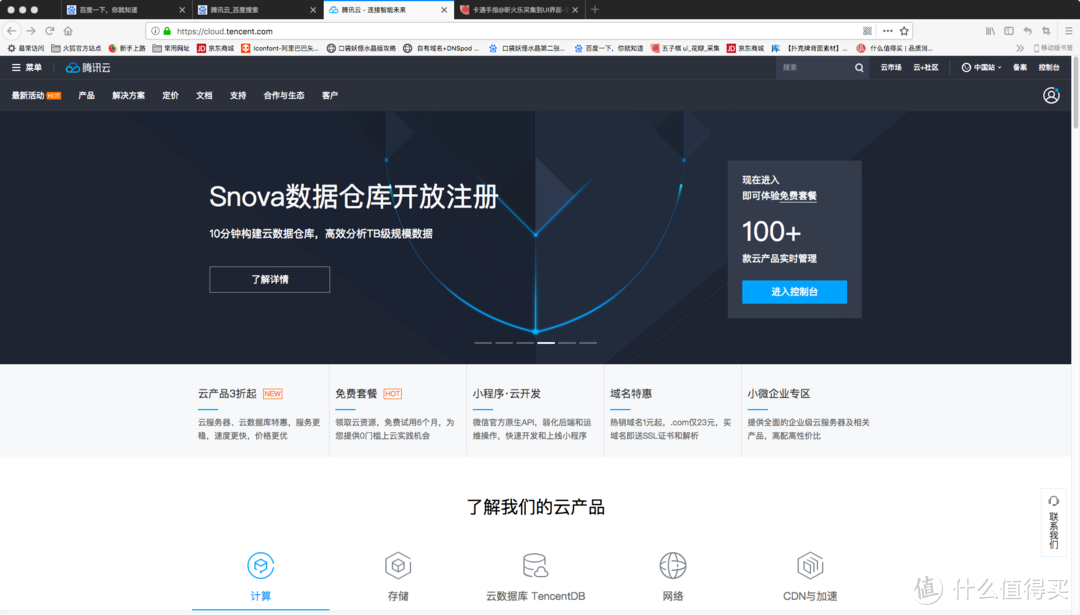Click the search magnifier icon
The image size is (1080, 615).
(859, 67)
